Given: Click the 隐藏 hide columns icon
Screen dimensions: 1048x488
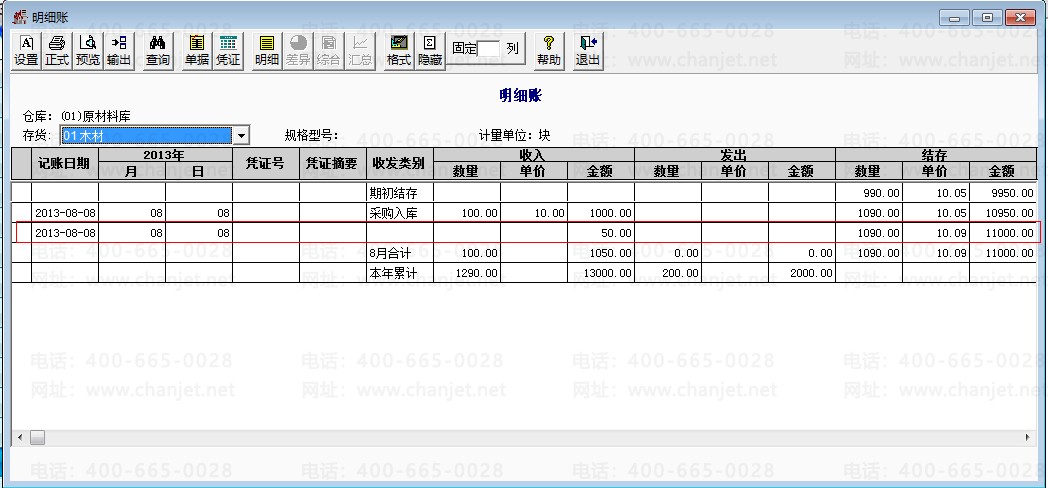Looking at the screenshot, I should [430, 51].
